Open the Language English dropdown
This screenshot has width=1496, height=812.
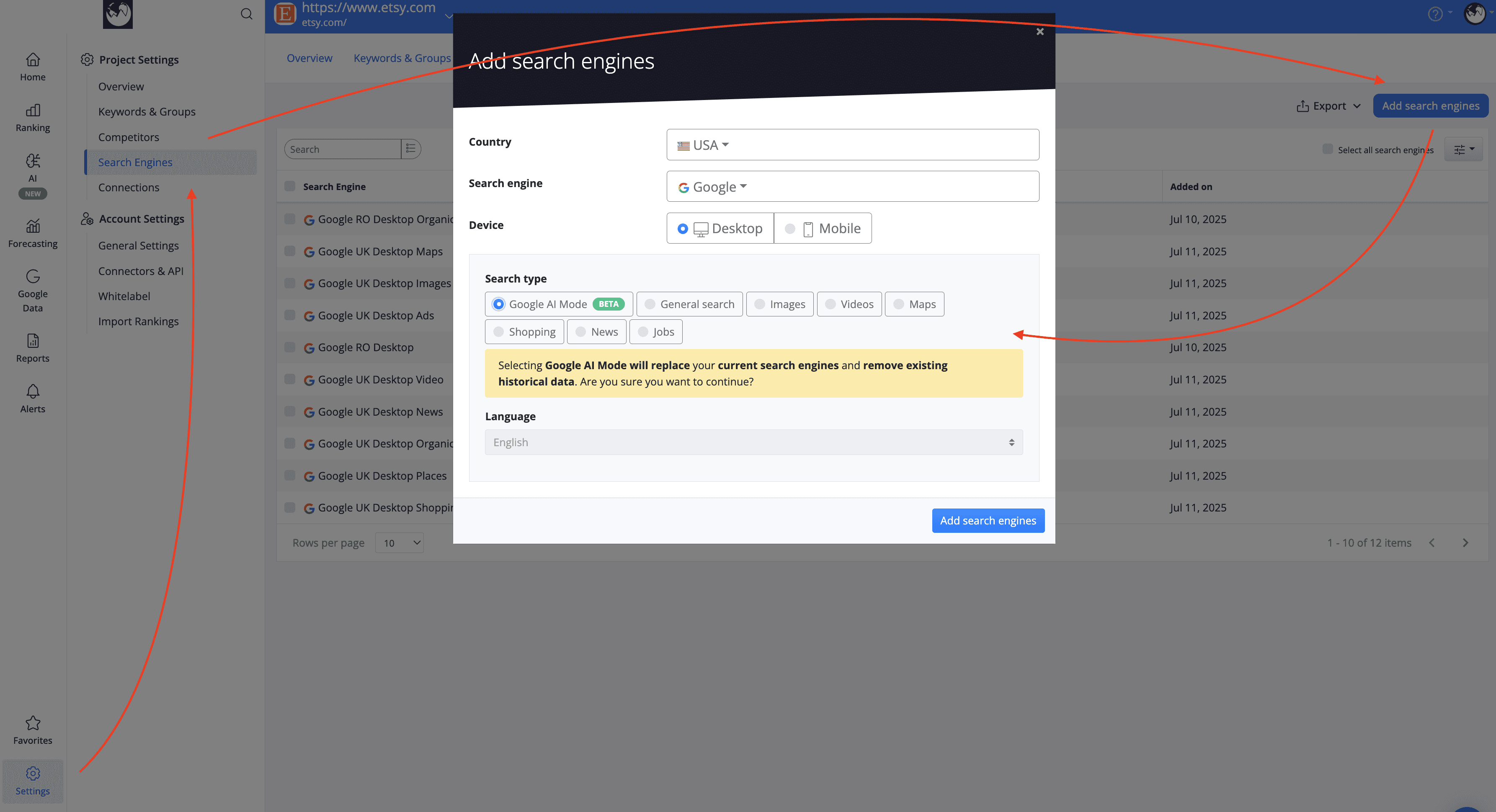[753, 442]
